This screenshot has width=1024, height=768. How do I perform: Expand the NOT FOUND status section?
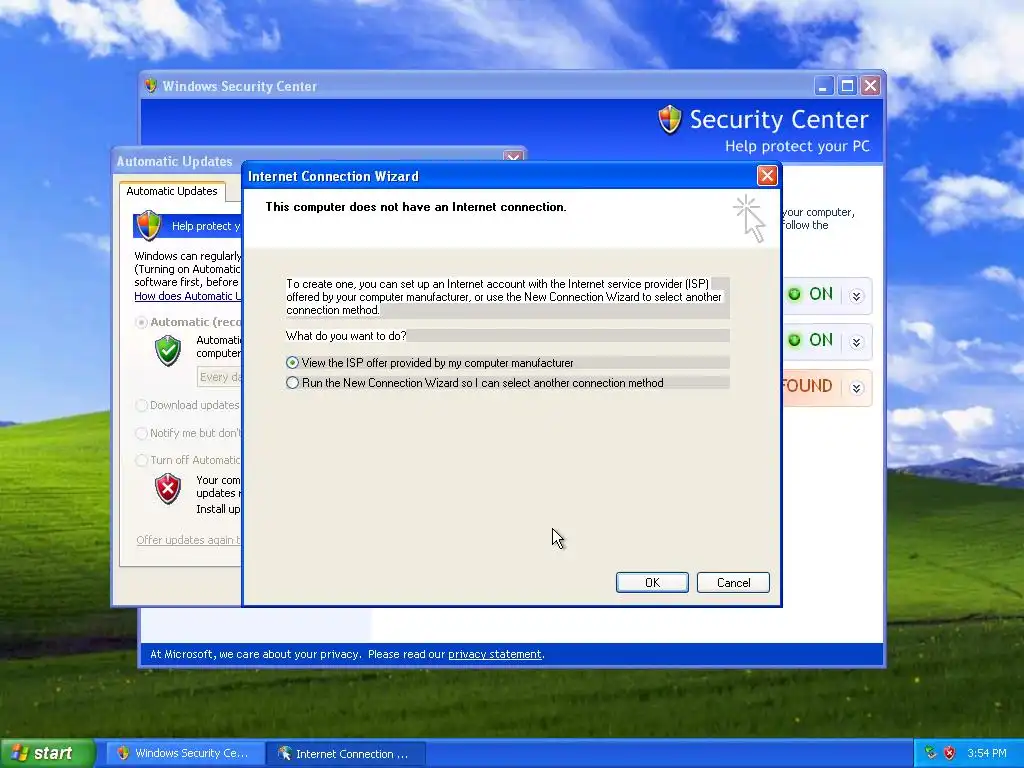pyautogui.click(x=856, y=389)
